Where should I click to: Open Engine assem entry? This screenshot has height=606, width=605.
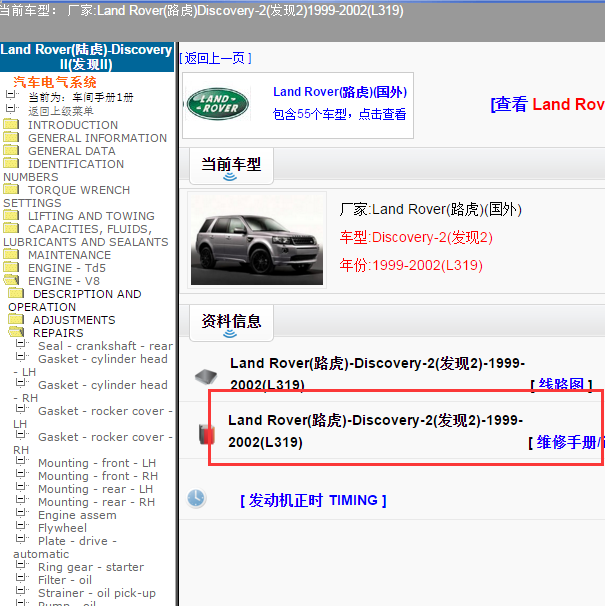(x=77, y=515)
